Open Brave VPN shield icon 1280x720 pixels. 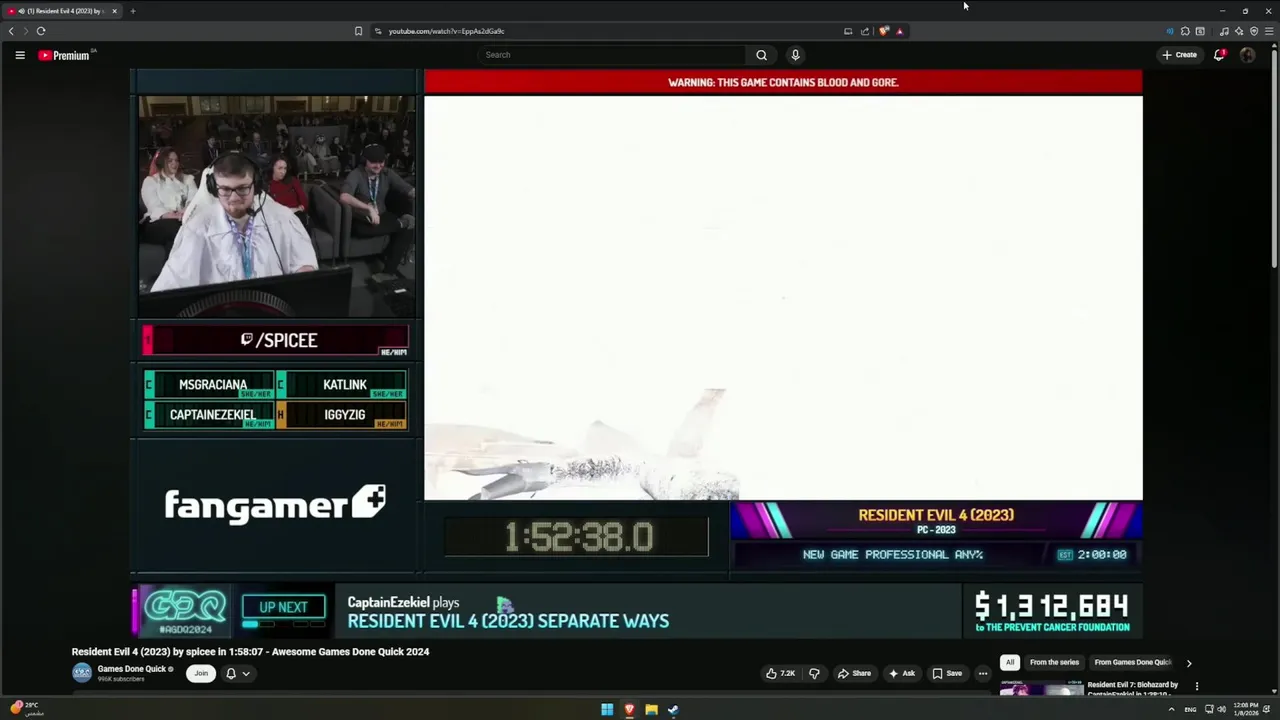point(1254,31)
